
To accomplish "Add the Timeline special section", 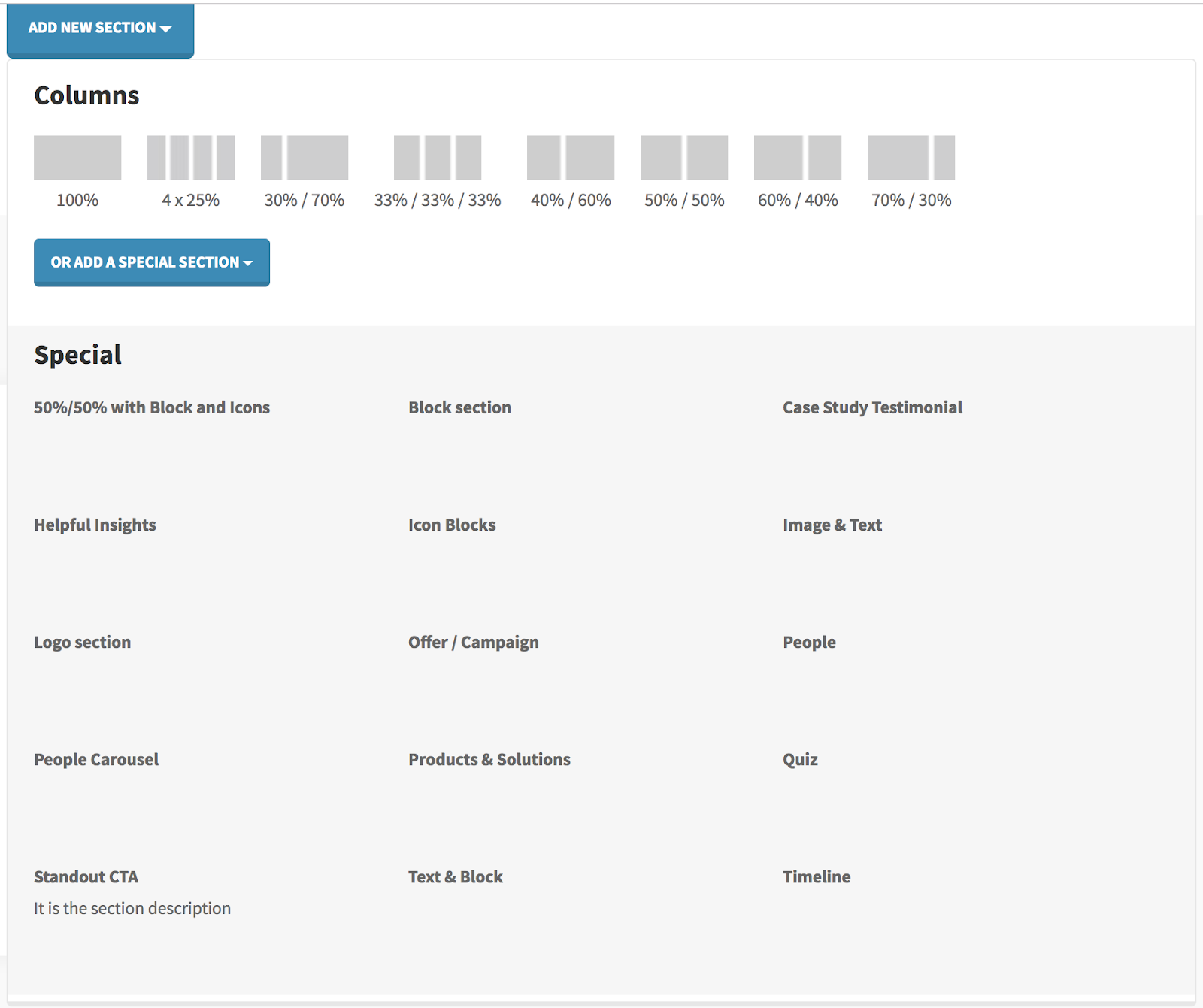I will (817, 876).
